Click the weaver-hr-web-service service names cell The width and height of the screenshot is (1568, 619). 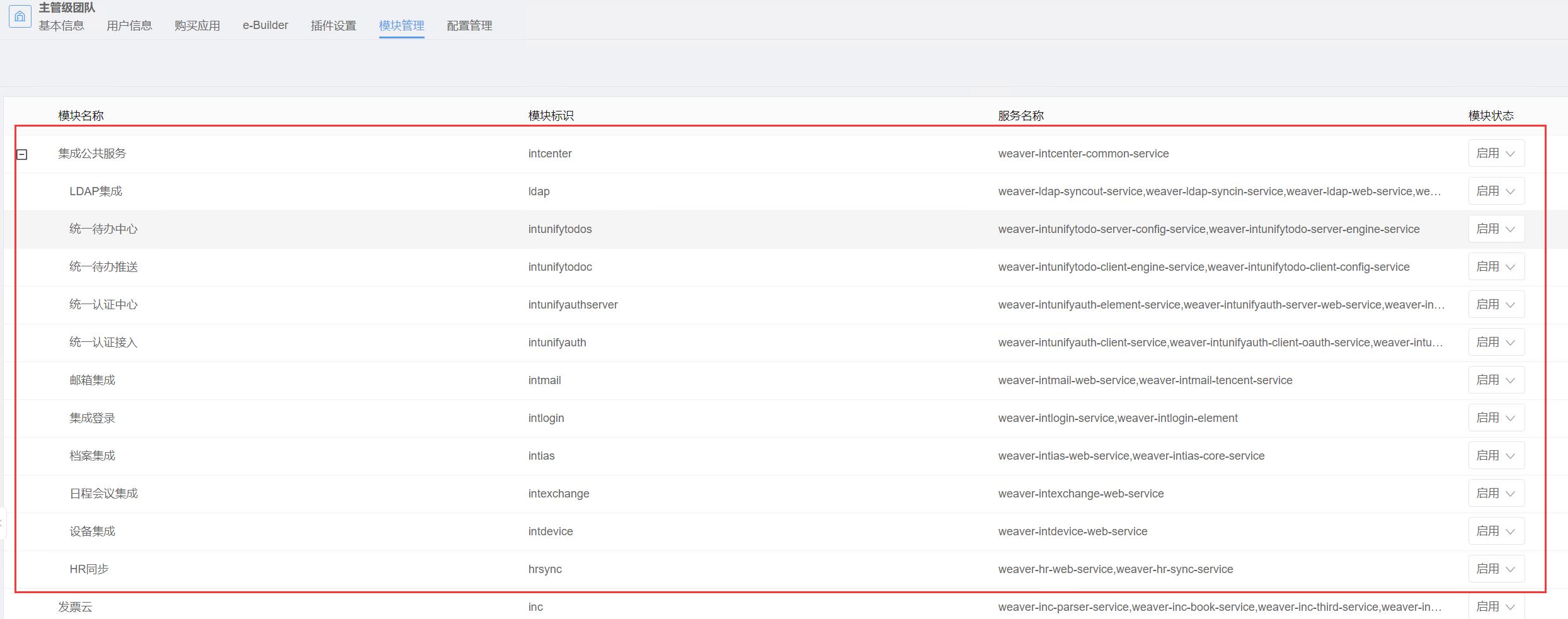click(1116, 569)
